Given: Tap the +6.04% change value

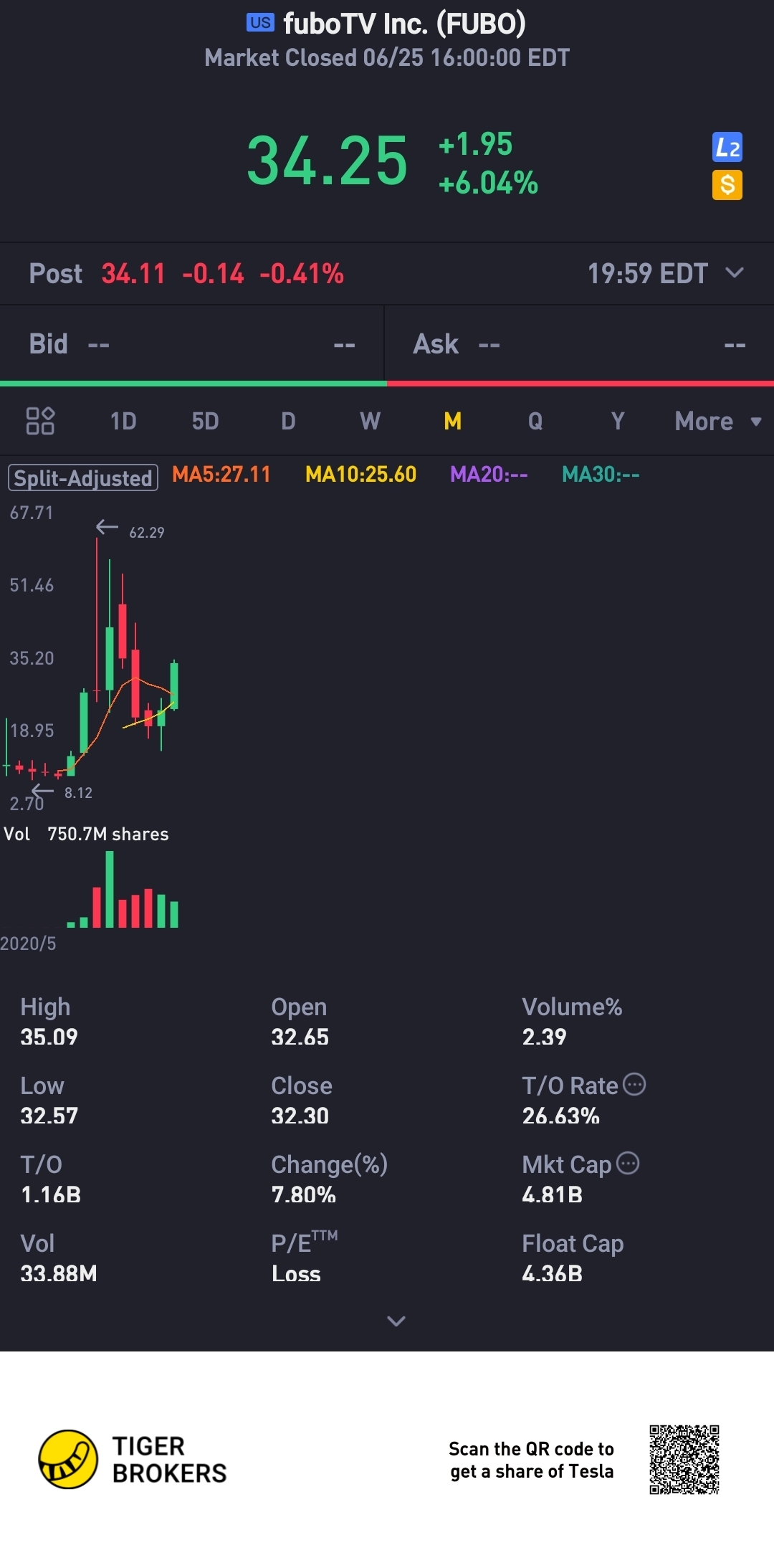Looking at the screenshot, I should pos(488,183).
